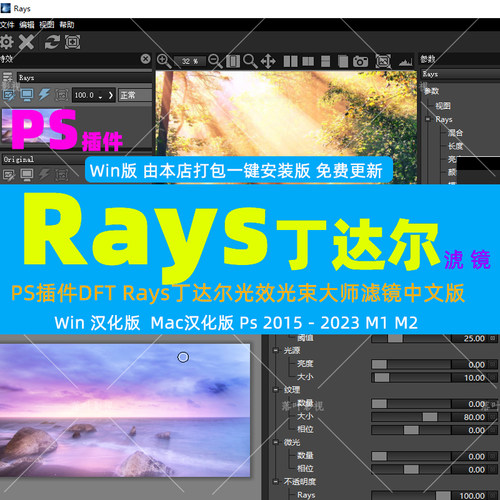Click the bracketed frame icon on Original layer

click(x=62, y=174)
